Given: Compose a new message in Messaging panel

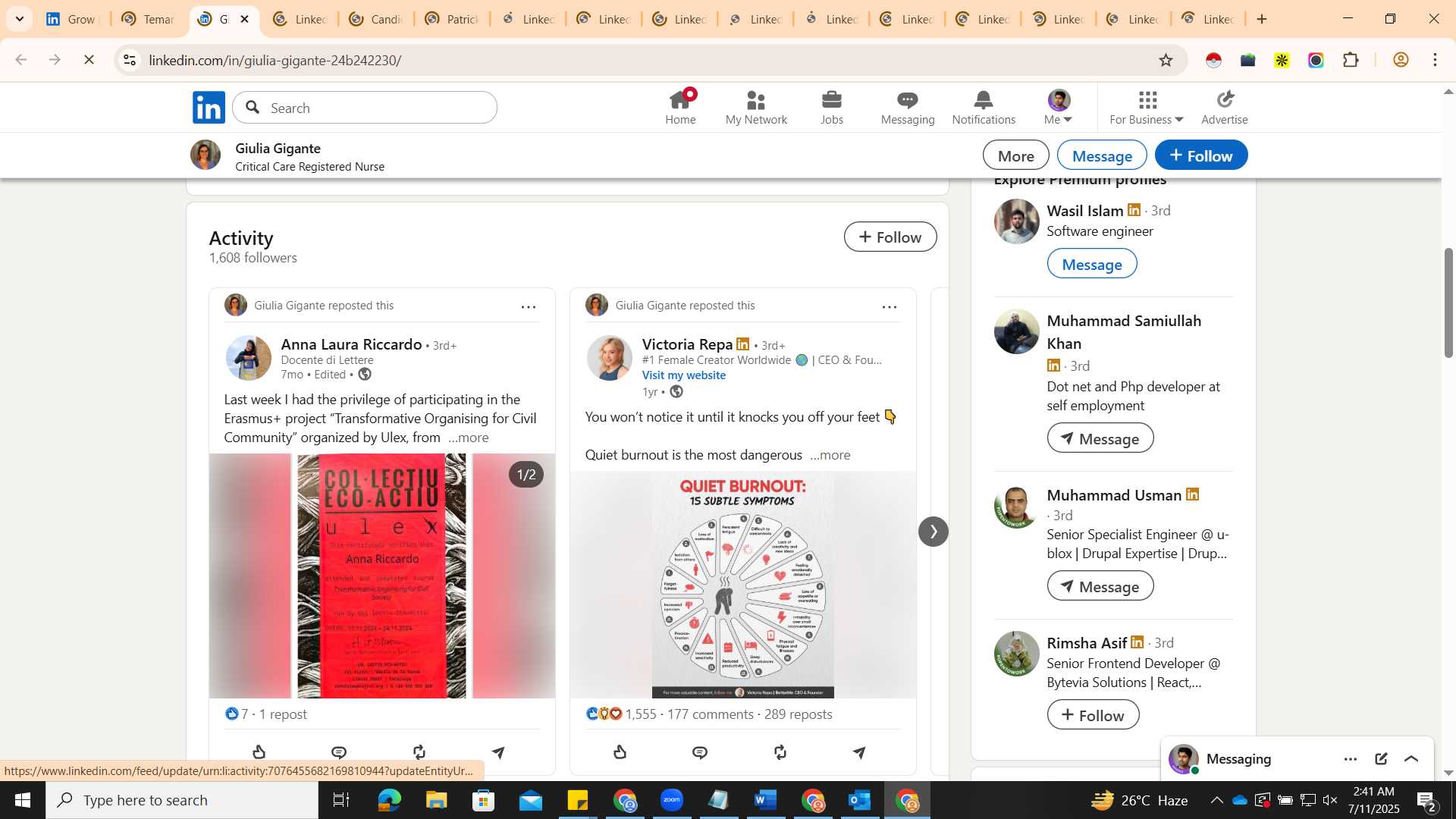Looking at the screenshot, I should pyautogui.click(x=1381, y=758).
